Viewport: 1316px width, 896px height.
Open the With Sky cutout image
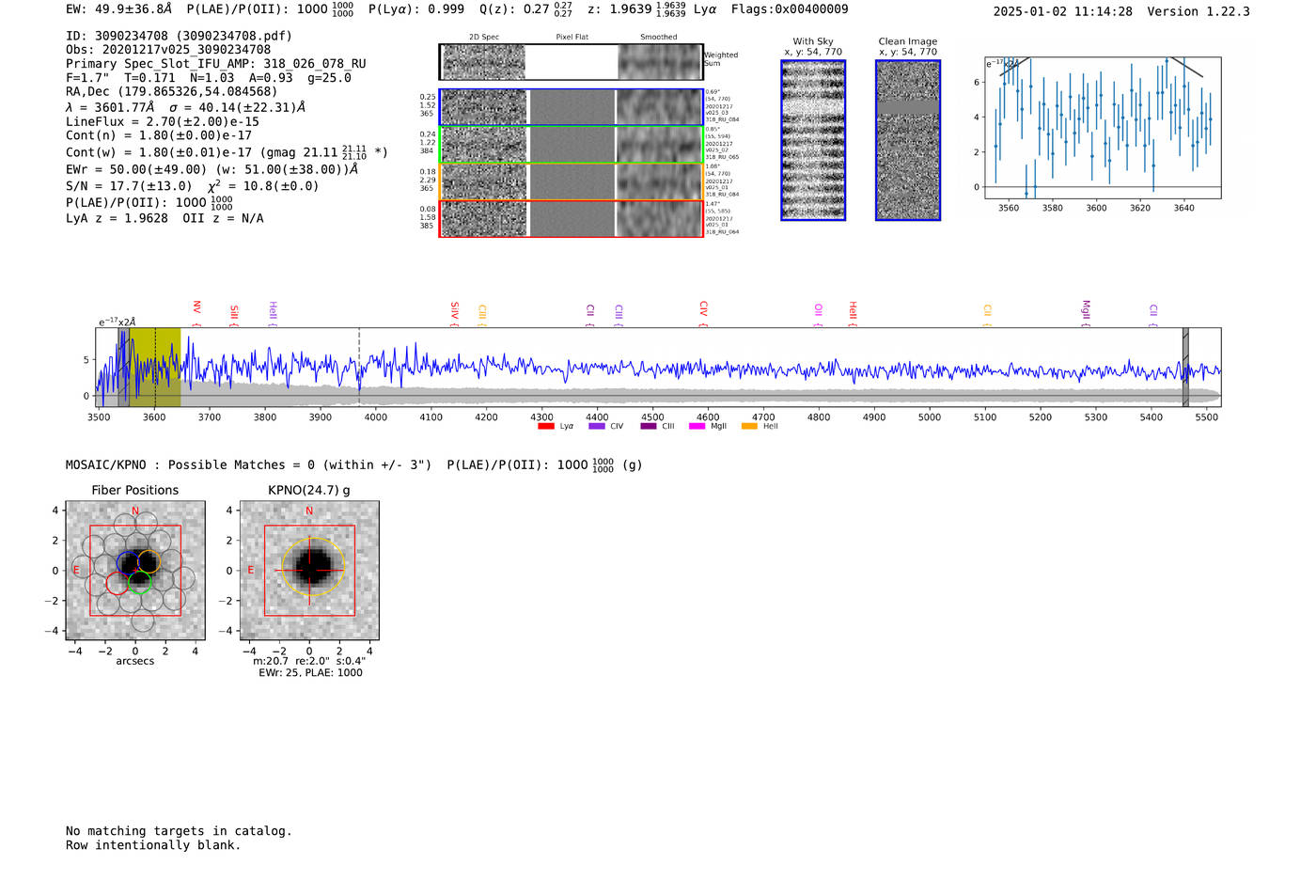(813, 140)
